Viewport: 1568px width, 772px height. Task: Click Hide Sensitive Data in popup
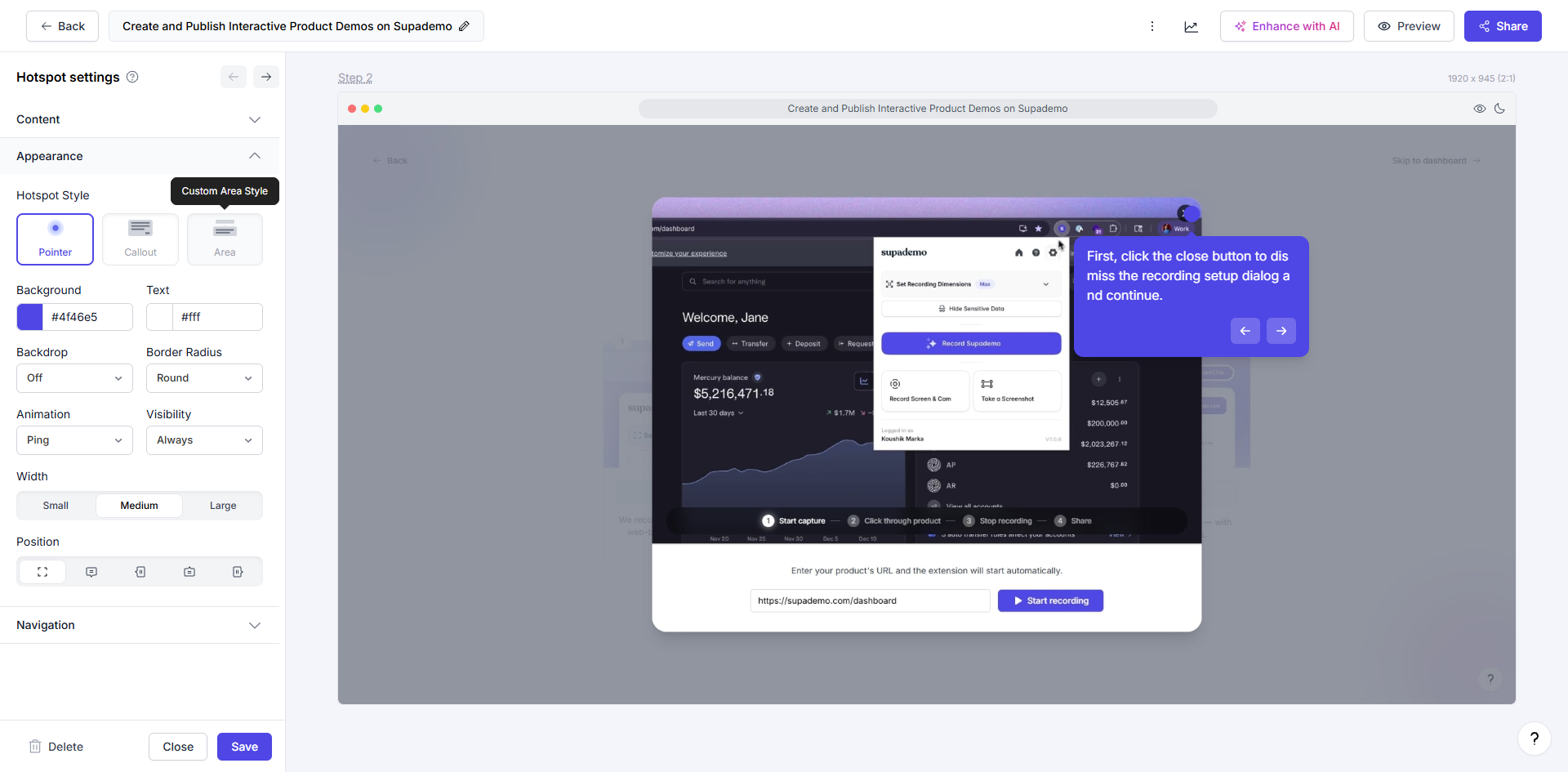pyautogui.click(x=971, y=309)
